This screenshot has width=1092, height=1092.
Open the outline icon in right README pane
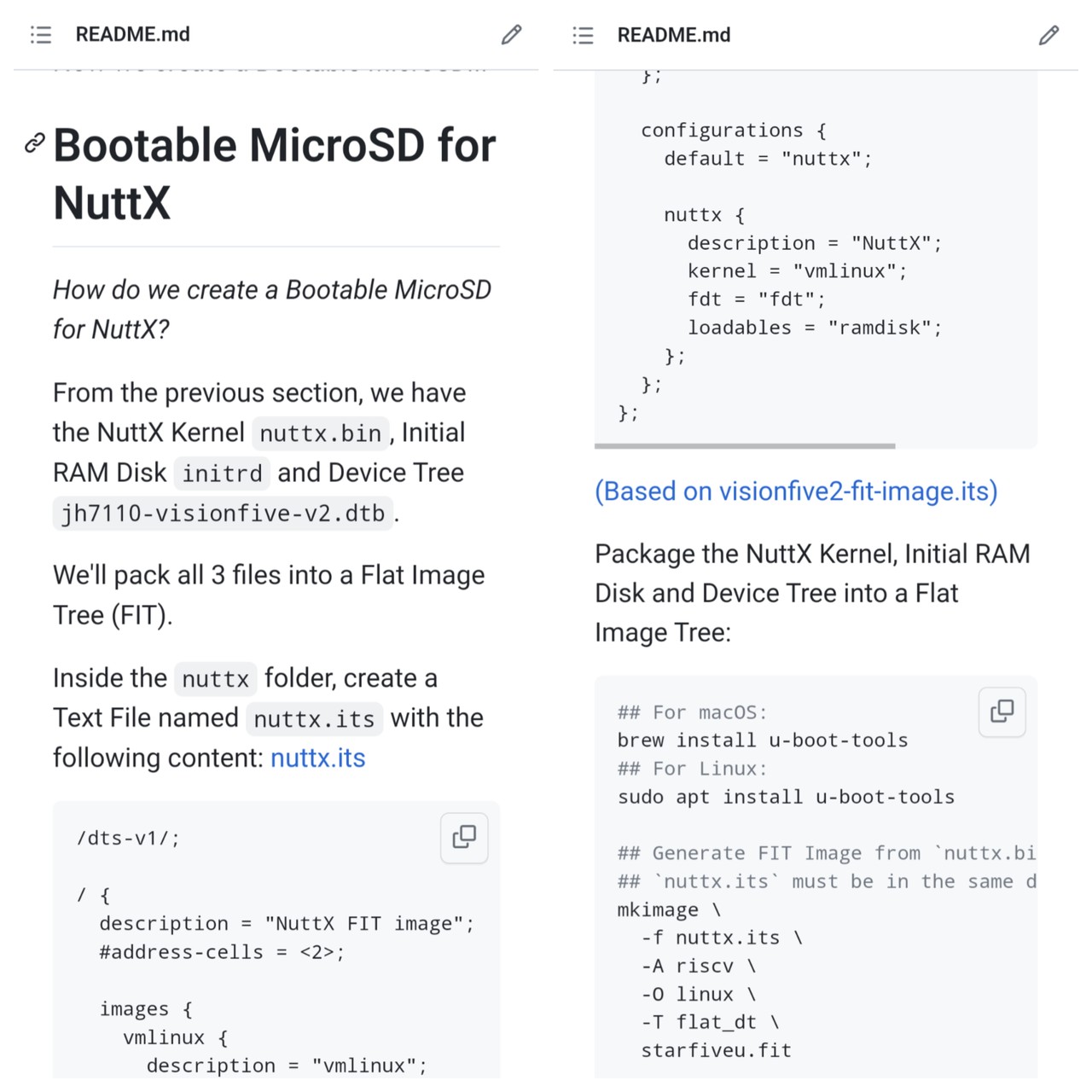click(x=583, y=35)
